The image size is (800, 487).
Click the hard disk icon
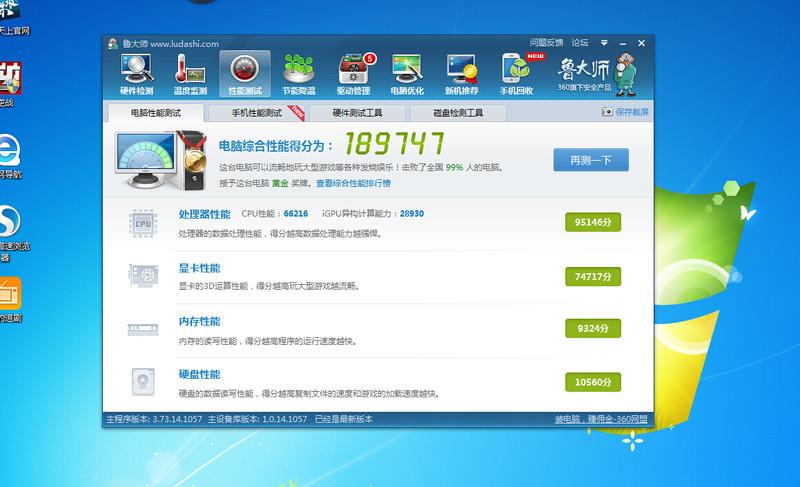pyautogui.click(x=143, y=382)
